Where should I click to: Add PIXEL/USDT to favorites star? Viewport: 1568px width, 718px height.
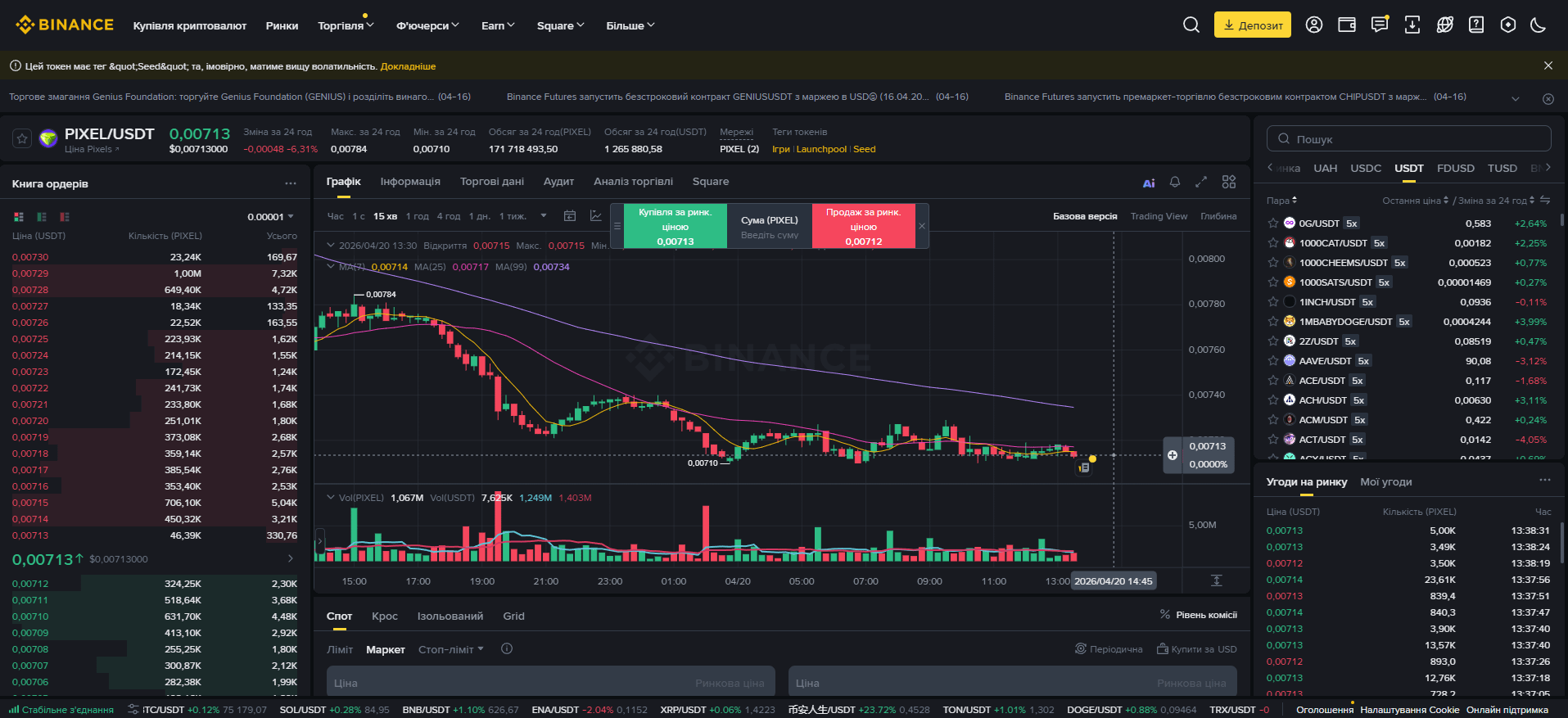[x=22, y=139]
